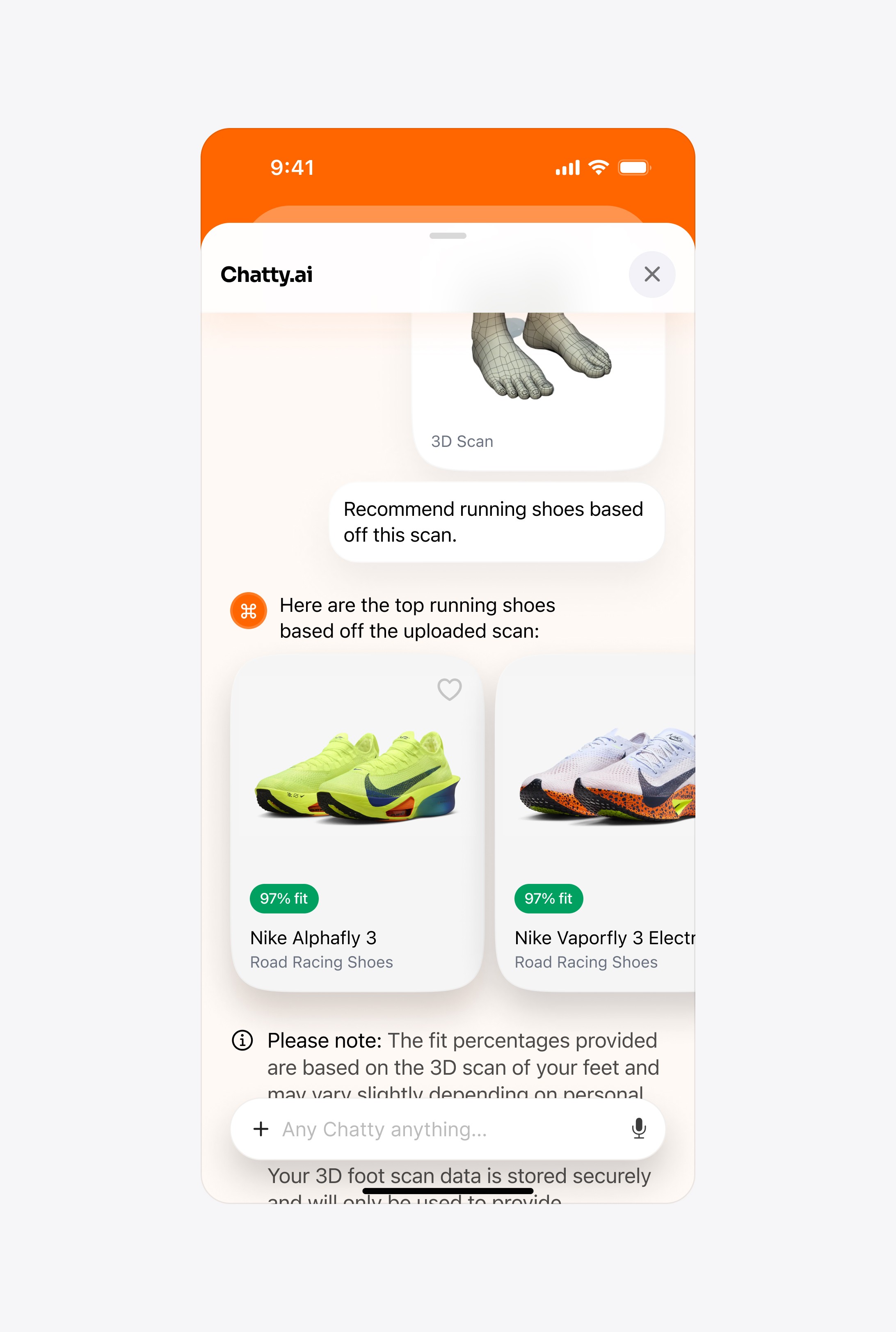Viewport: 896px width, 1332px height.
Task: Tap the battery indicator in status bar
Action: click(634, 167)
